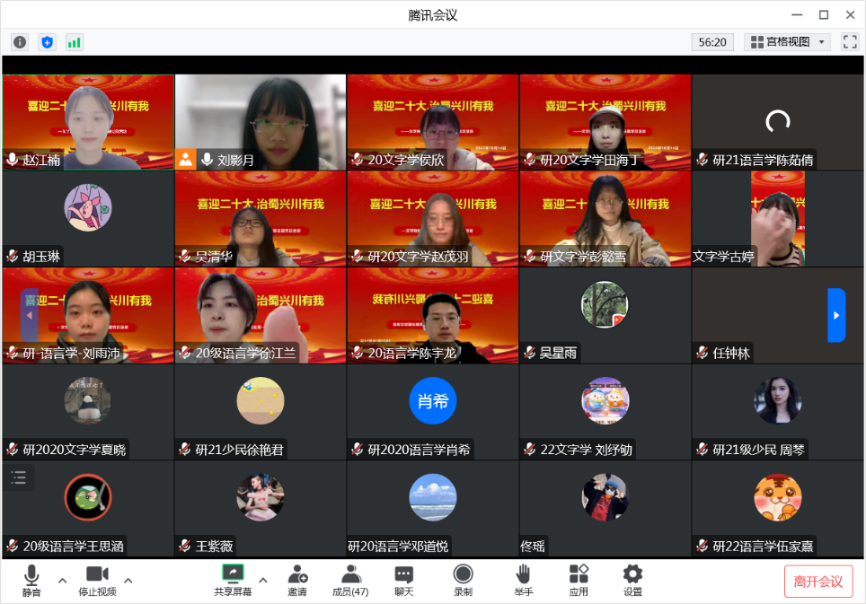Open Members (成员 47) list
The height and width of the screenshot is (604, 866).
350,579
